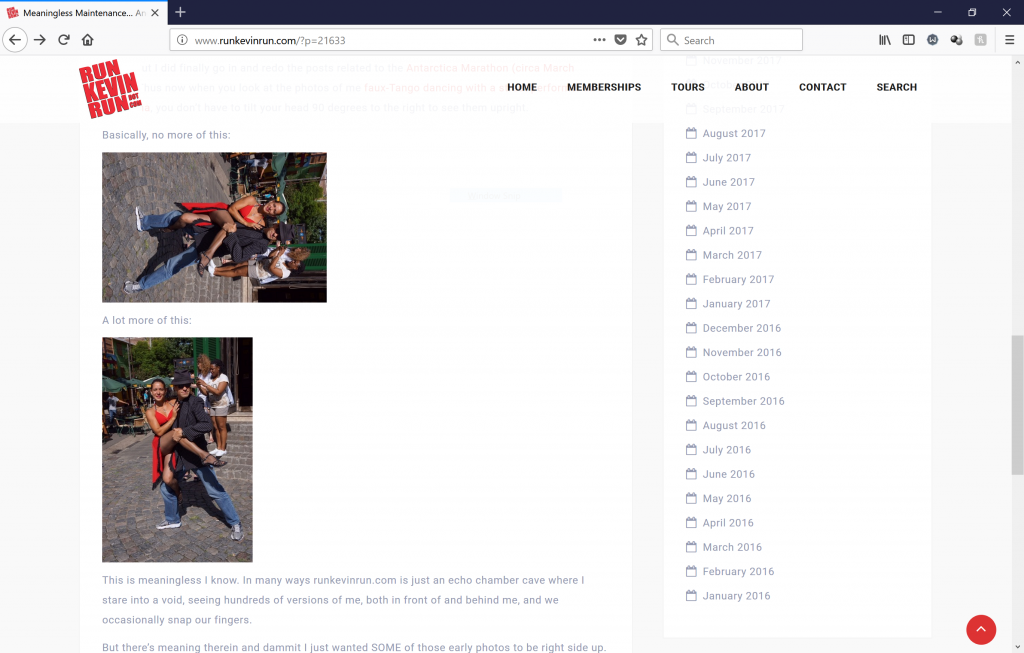
Task: Click the scrollbar down arrow
Action: click(1017, 647)
